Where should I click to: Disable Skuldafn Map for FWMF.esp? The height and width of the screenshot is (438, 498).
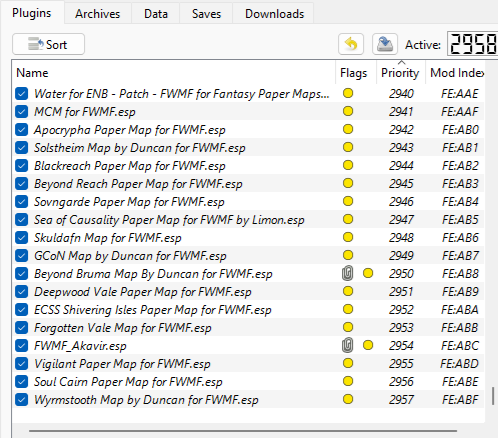coord(22,238)
